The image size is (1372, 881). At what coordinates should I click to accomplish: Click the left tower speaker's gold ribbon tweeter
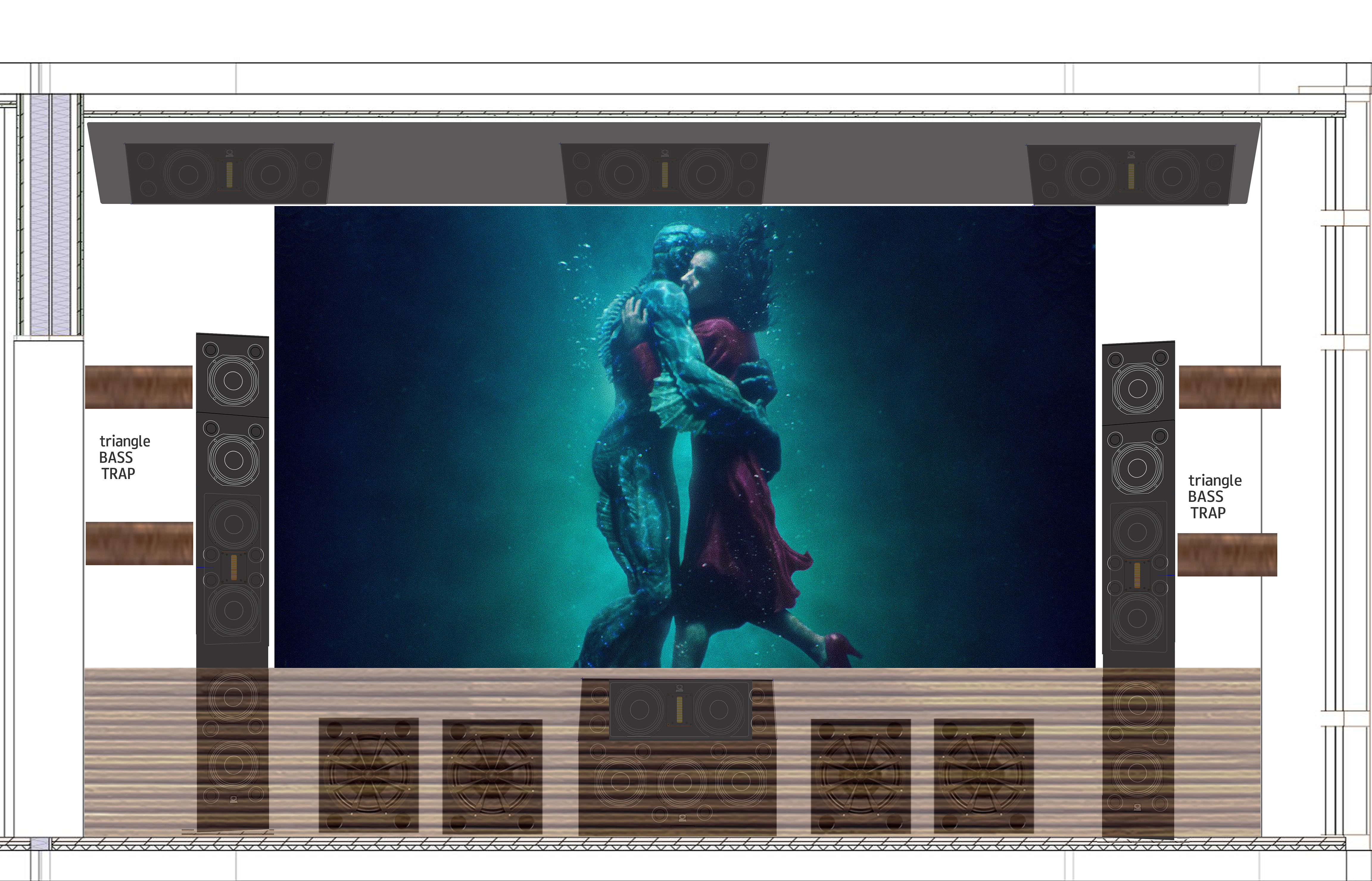coord(233,567)
